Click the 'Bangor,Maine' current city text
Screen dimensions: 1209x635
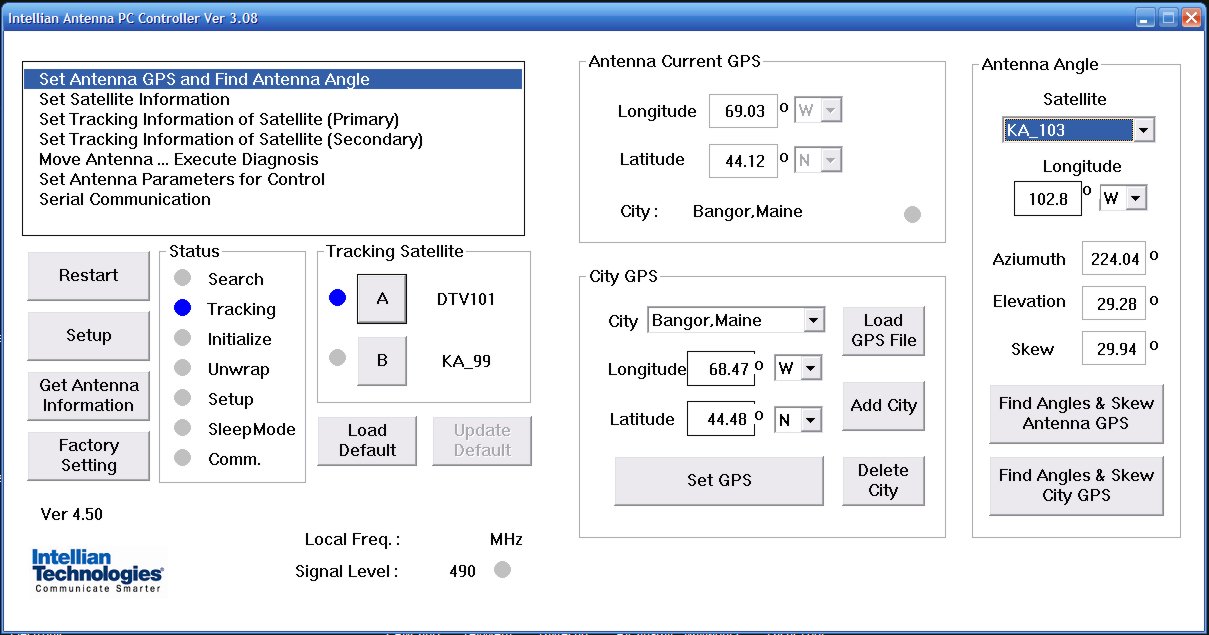748,212
